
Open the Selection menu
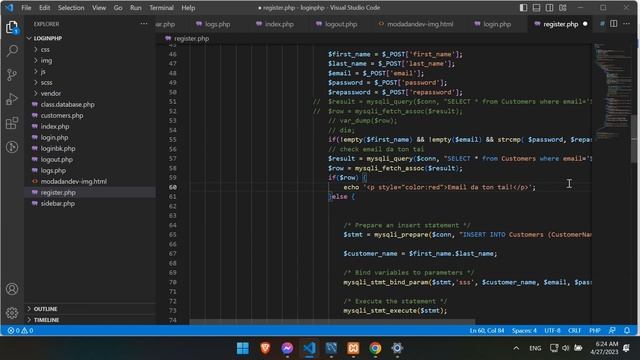point(71,8)
